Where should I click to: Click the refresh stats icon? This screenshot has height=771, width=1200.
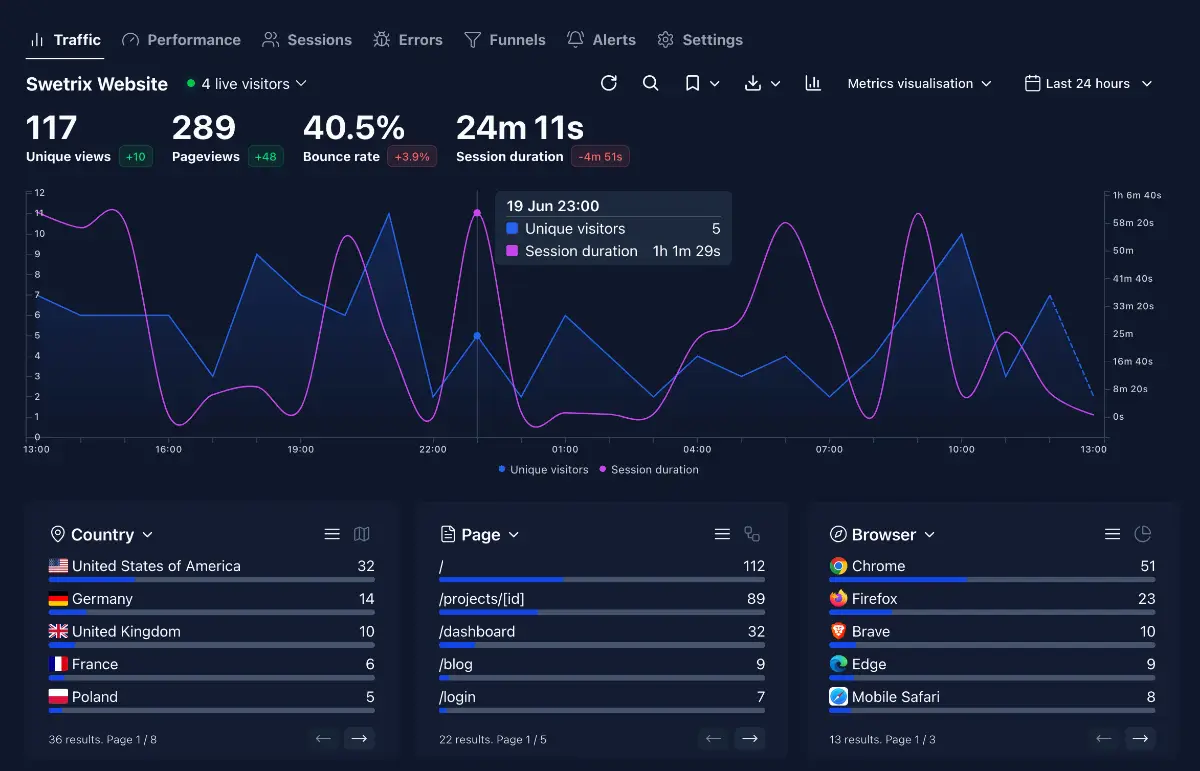pyautogui.click(x=608, y=83)
